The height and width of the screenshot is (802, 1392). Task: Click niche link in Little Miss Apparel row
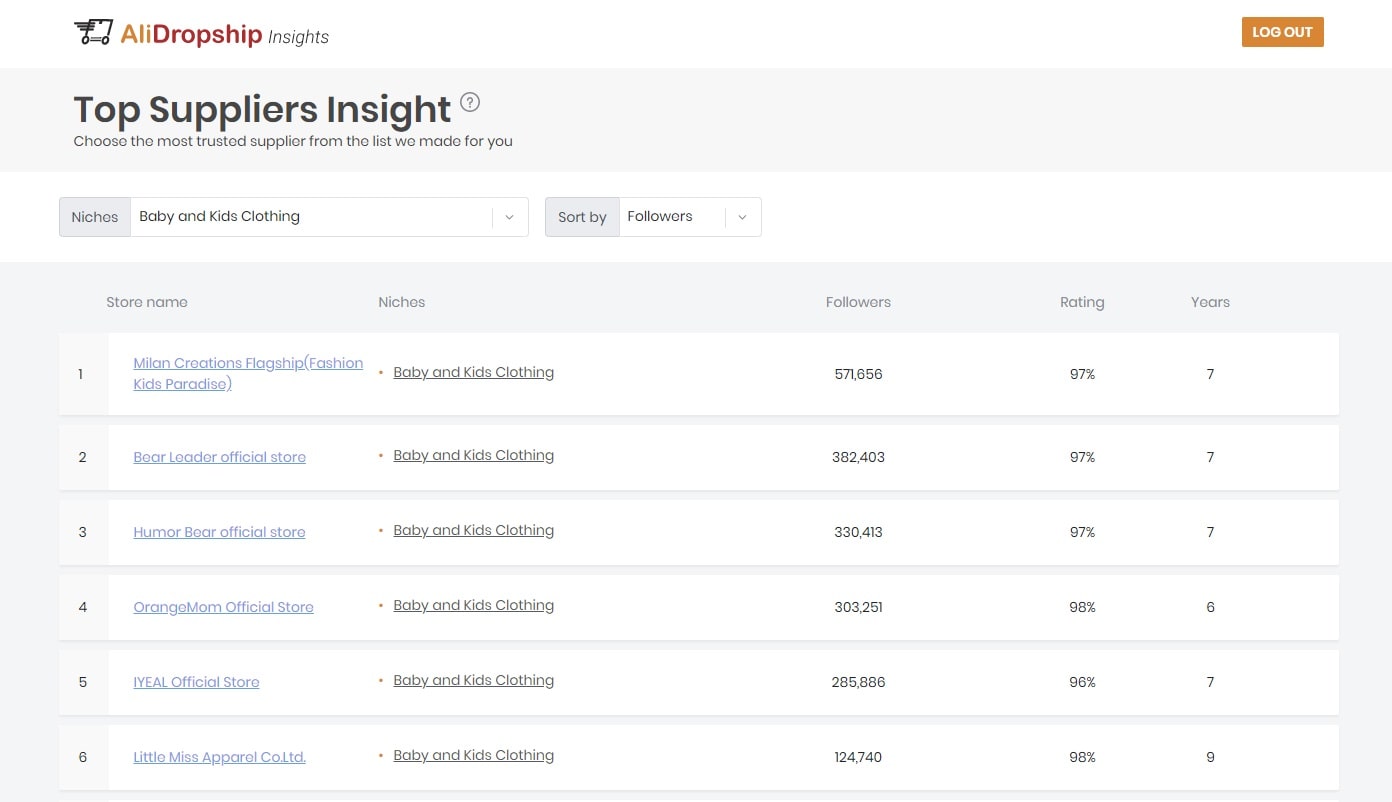[x=473, y=755]
